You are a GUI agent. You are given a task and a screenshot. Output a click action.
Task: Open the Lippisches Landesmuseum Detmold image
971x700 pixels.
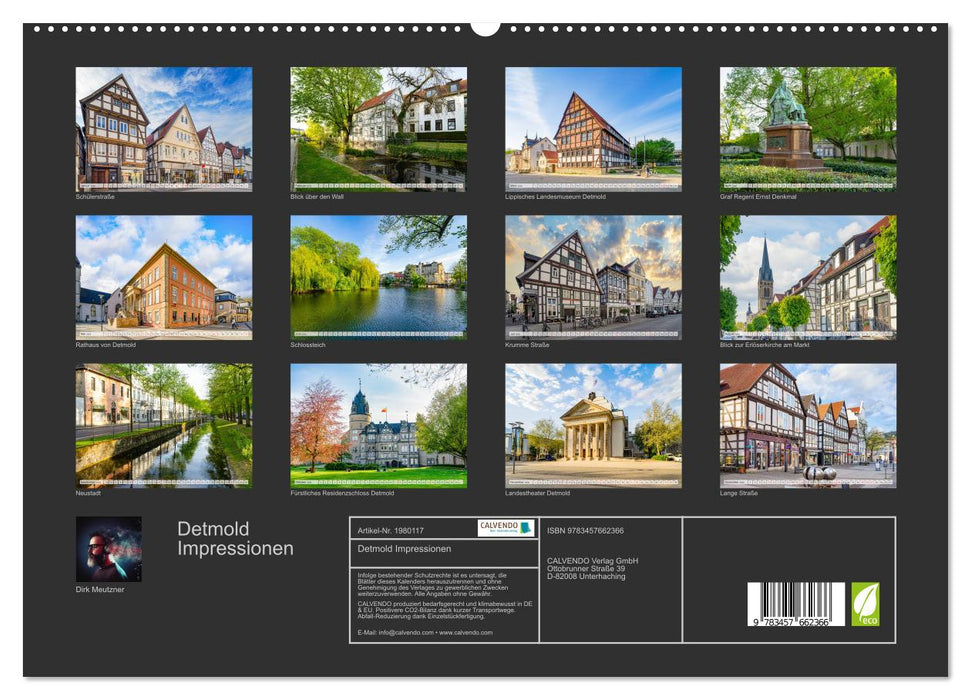pos(593,128)
